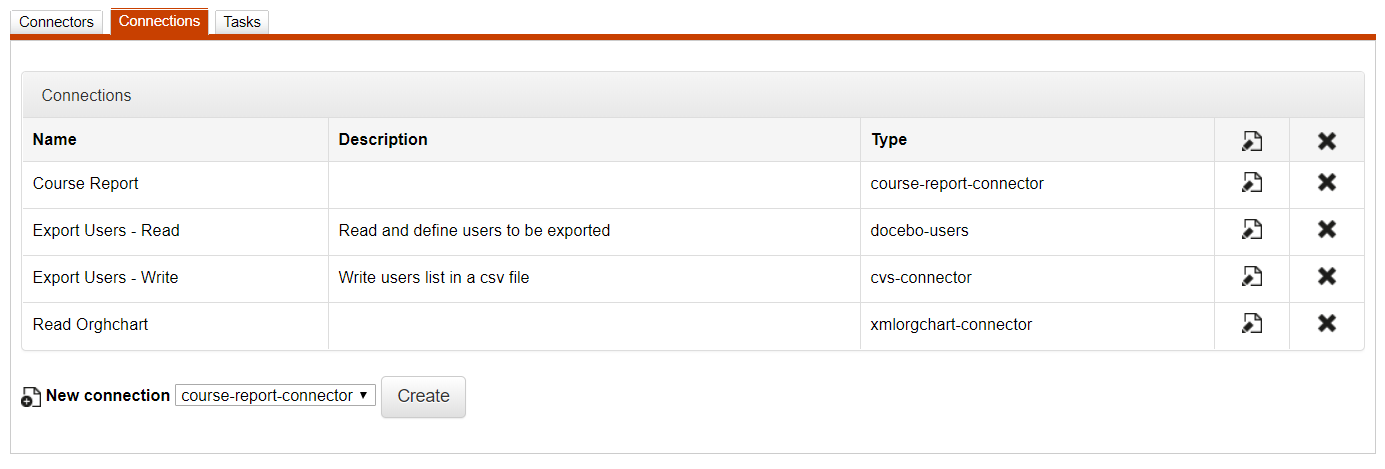Screen dimensions: 1385x469
Task: Edit the Export Users - Write connection
Action: click(1252, 277)
